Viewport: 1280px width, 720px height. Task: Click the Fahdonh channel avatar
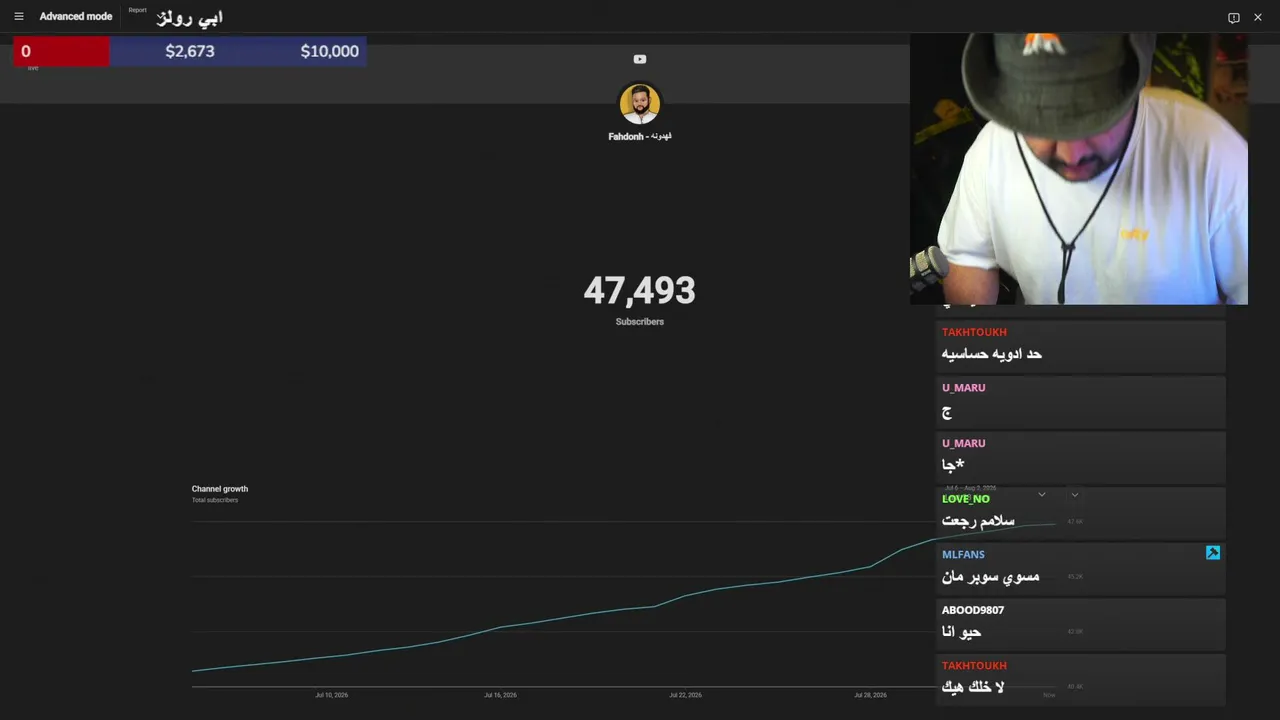pos(640,104)
